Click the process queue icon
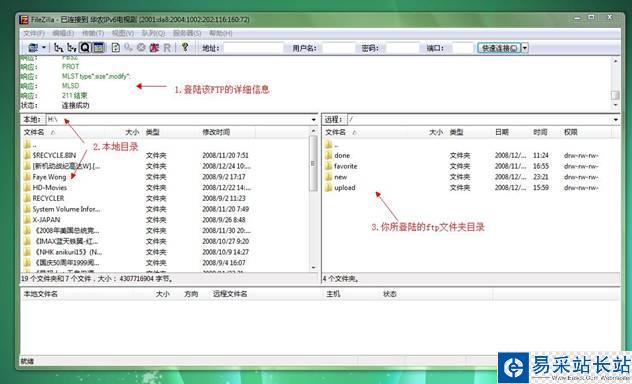632x384 pixels. coord(128,48)
